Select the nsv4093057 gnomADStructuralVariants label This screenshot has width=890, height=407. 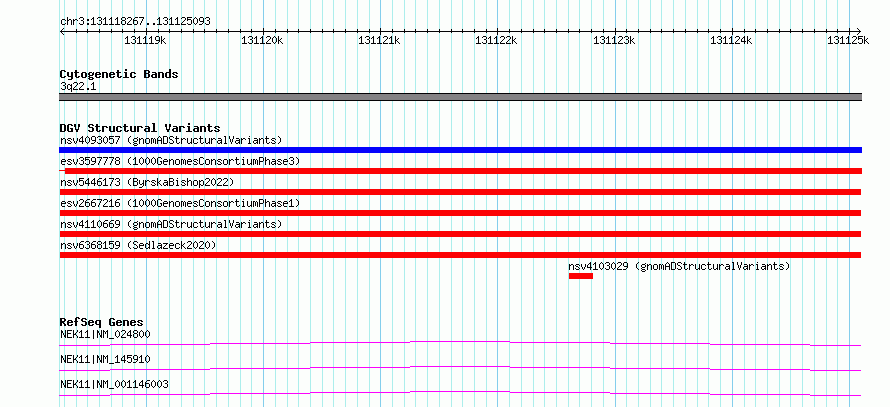[x=171, y=140]
